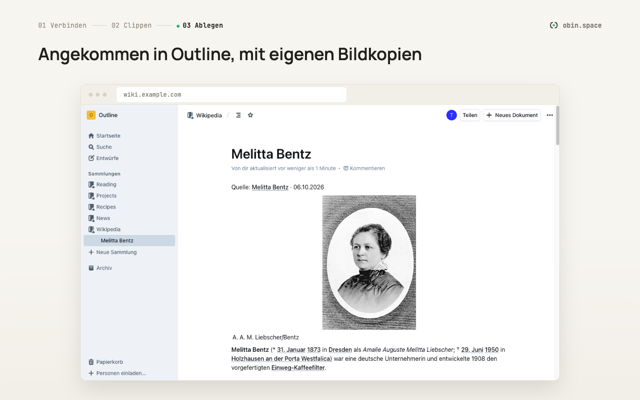Click the Suche magnifier icon
This screenshot has height=400, width=640.
click(x=91, y=147)
